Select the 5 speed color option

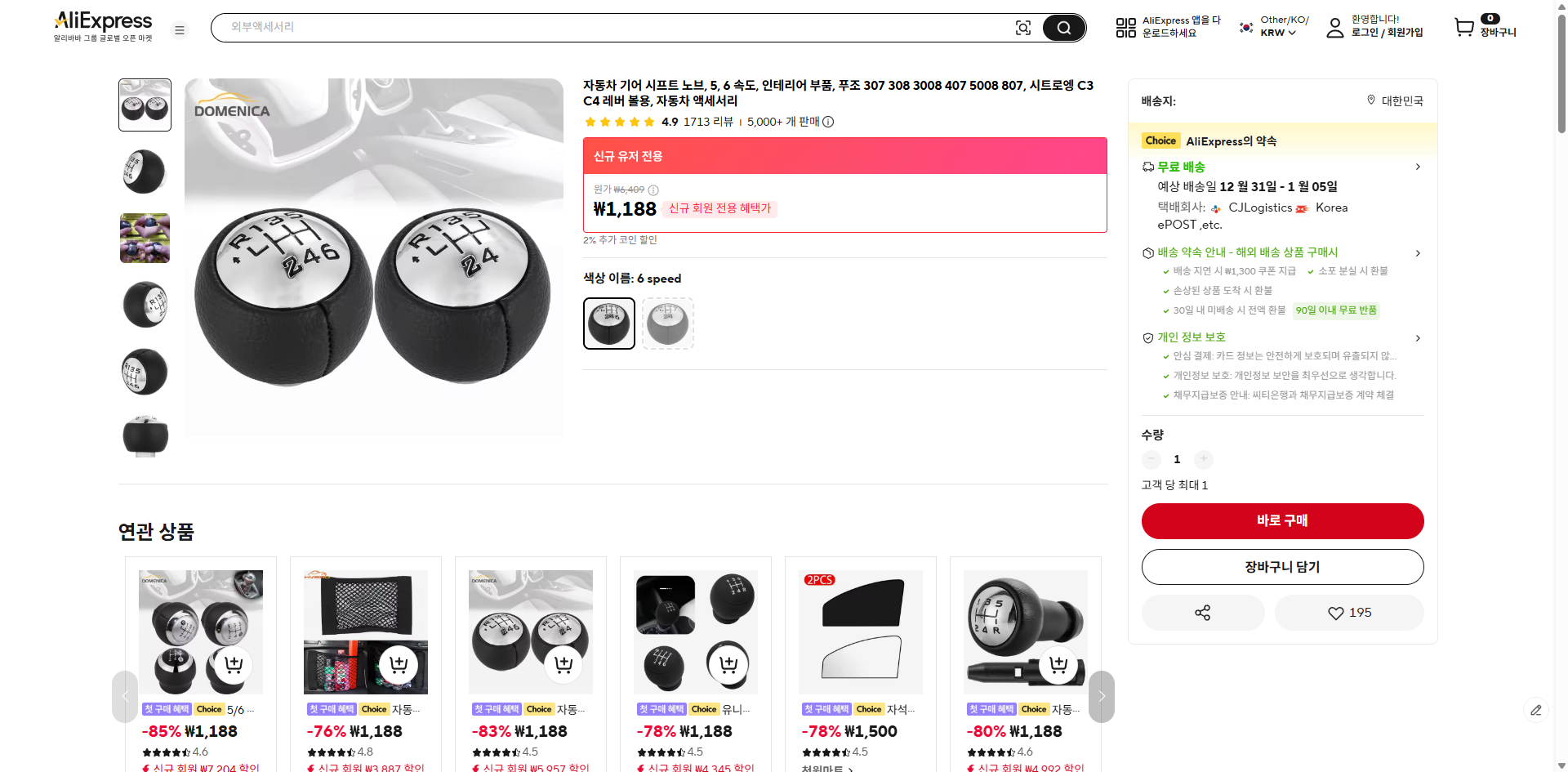point(668,324)
